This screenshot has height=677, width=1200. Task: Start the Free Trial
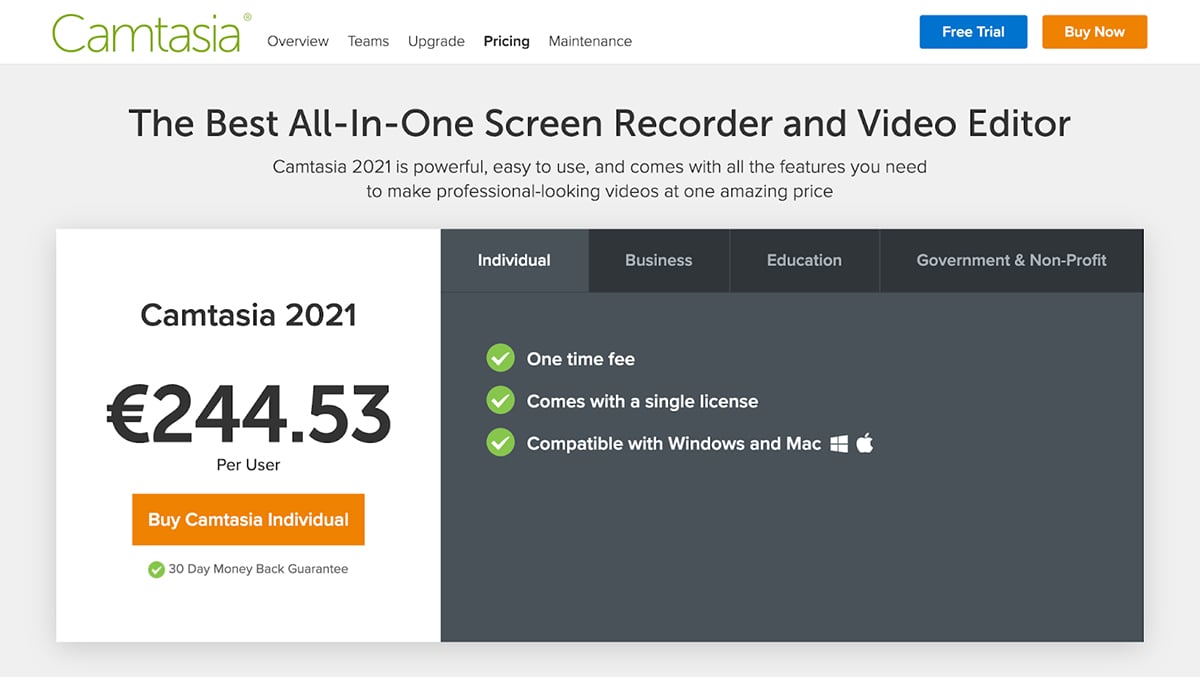tap(973, 32)
